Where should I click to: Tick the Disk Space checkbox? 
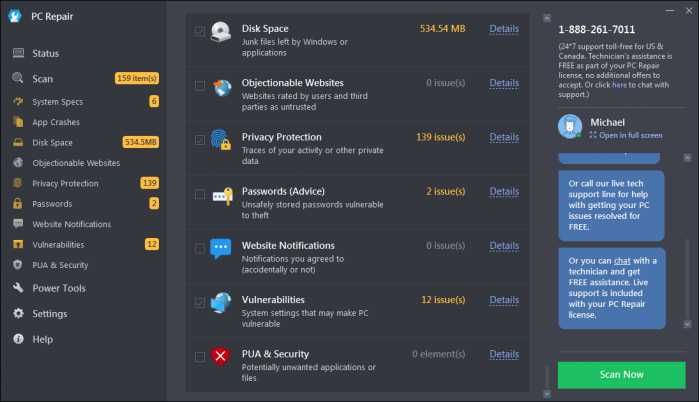pyautogui.click(x=200, y=31)
